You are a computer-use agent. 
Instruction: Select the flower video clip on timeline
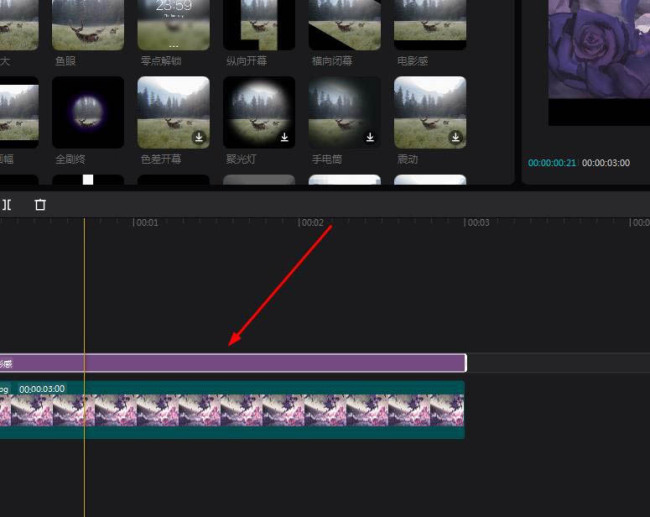232,410
